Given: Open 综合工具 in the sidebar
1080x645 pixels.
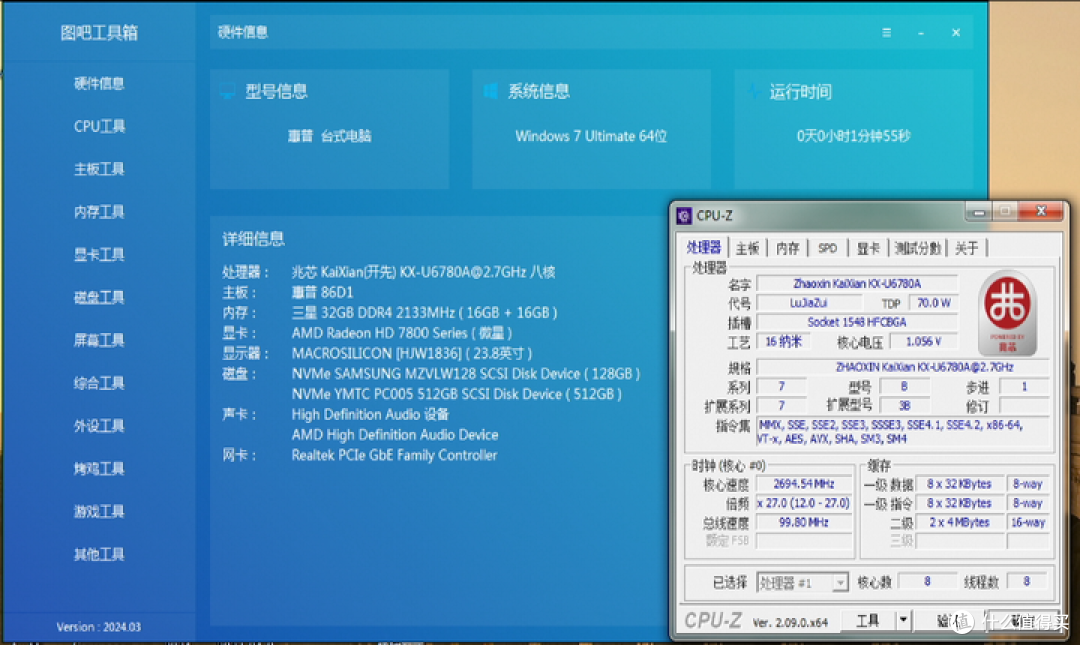Looking at the screenshot, I should pos(99,383).
